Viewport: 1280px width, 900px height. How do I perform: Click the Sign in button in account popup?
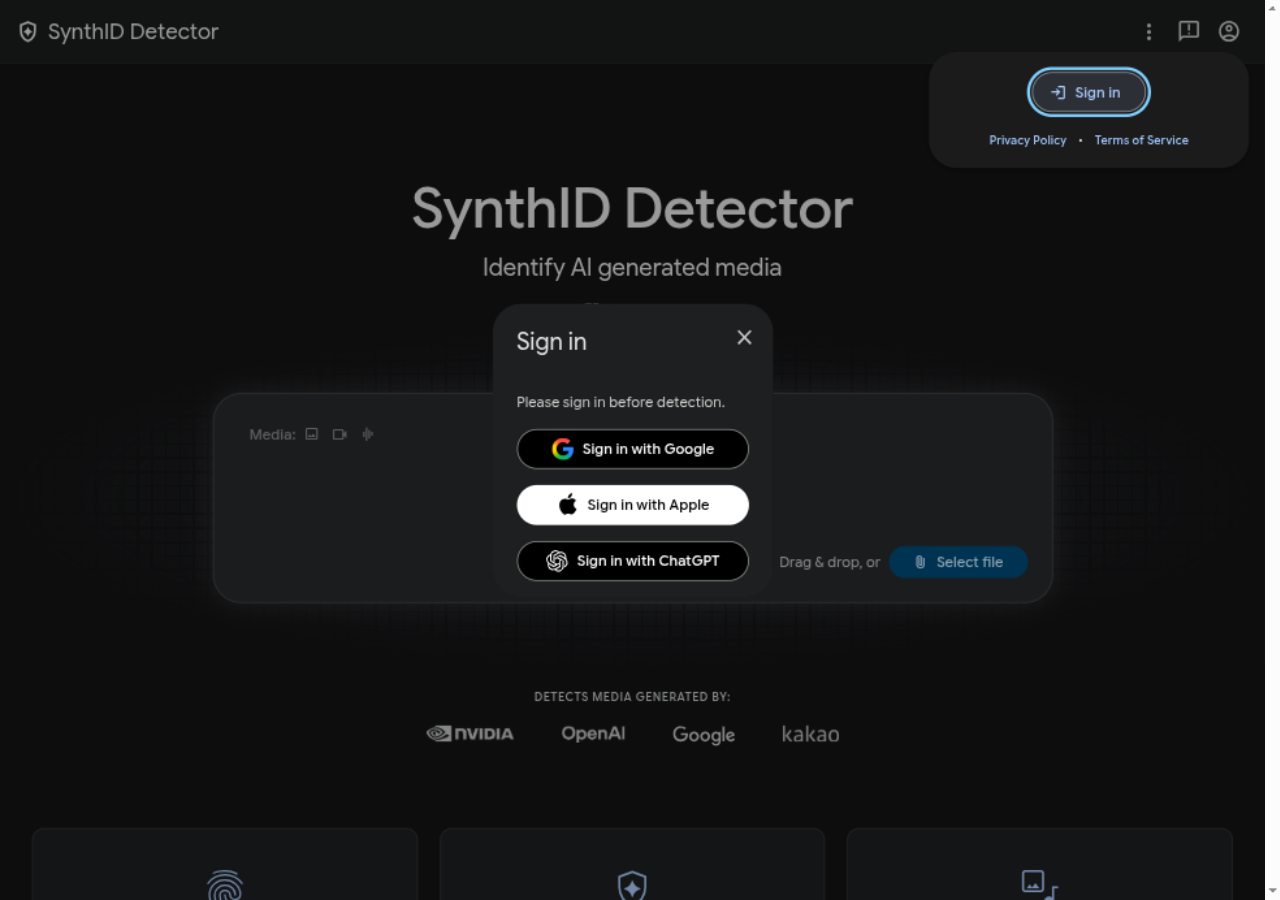(1089, 93)
